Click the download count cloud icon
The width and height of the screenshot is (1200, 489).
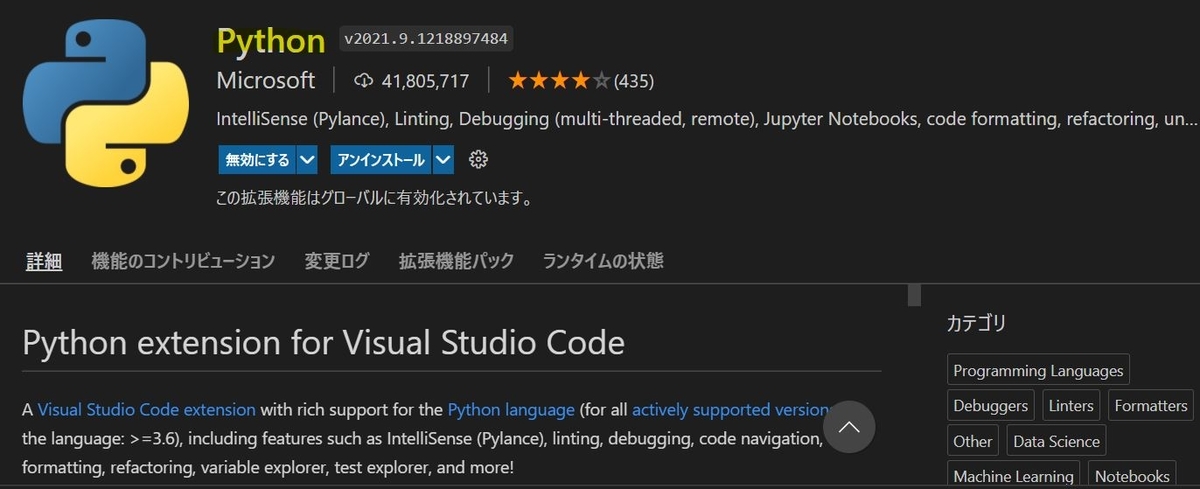364,80
